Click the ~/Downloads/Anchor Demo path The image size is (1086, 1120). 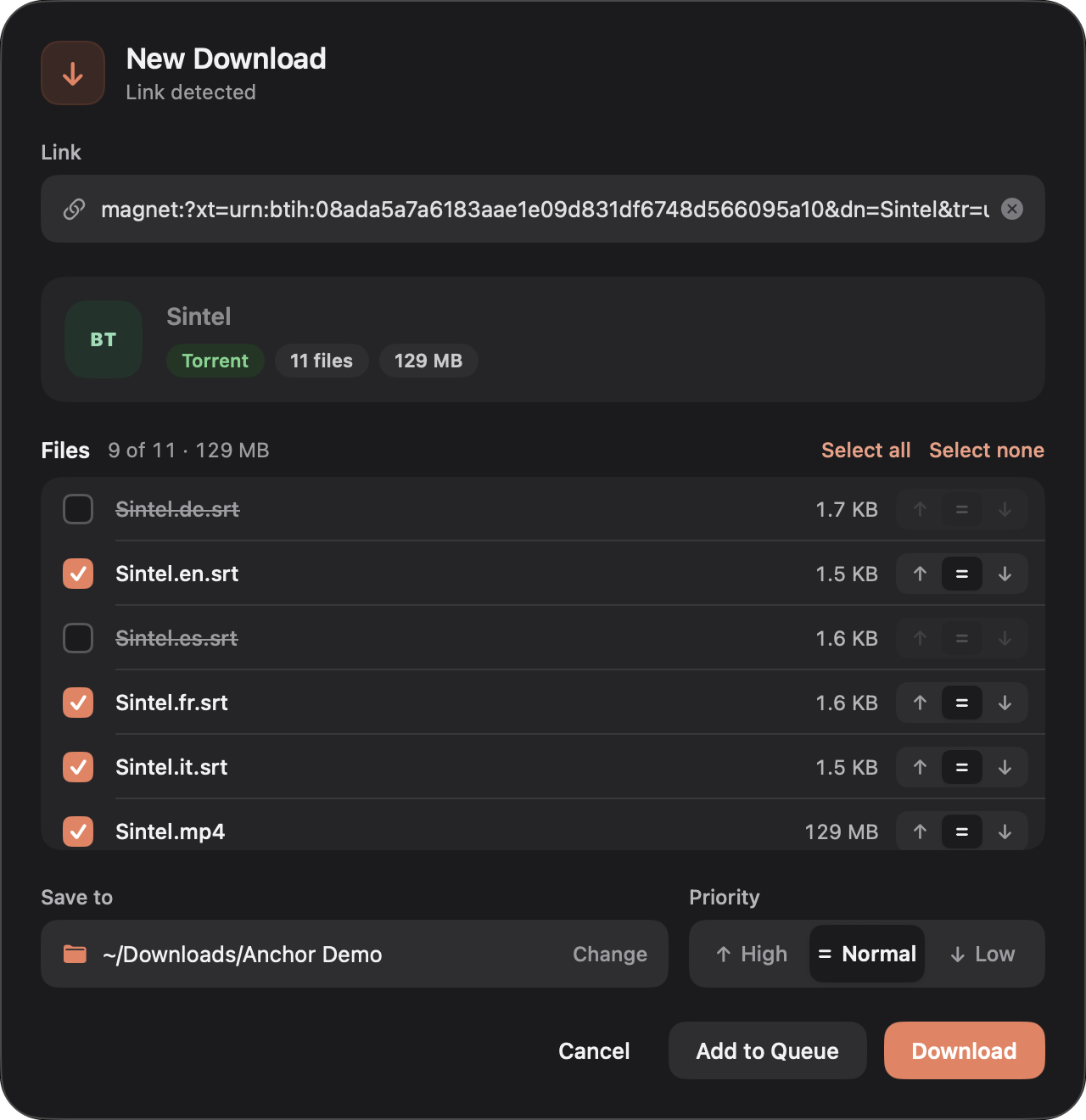coord(243,955)
